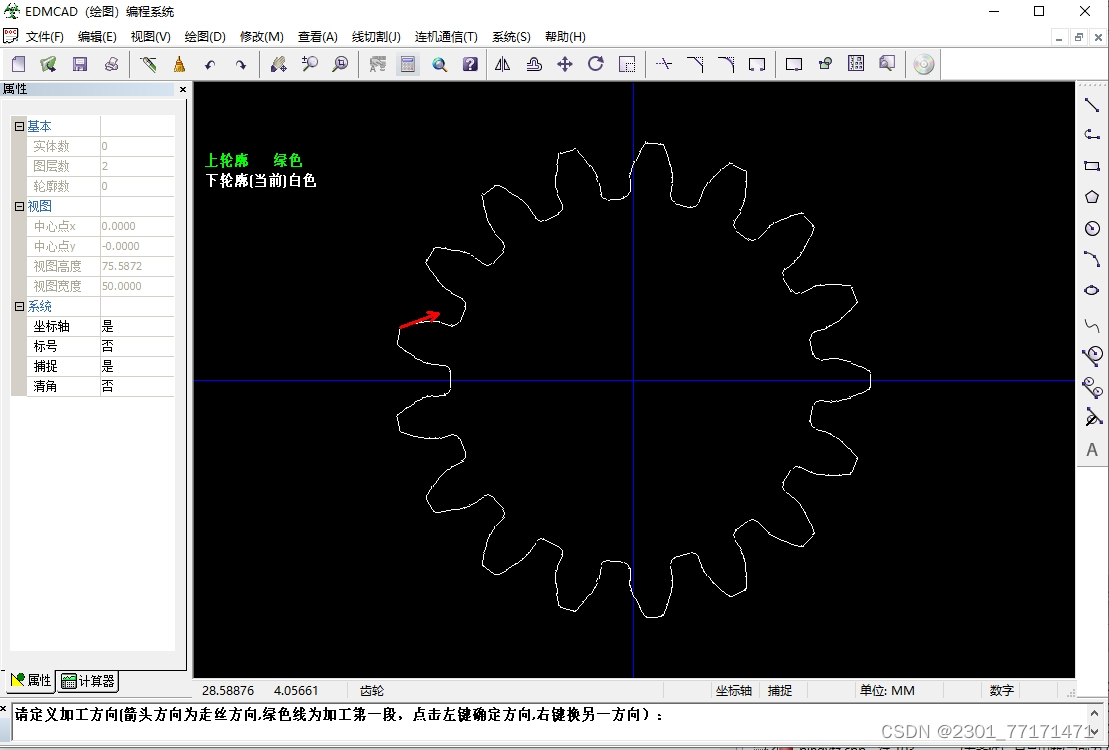The width and height of the screenshot is (1109, 750).
Task: Open the calculator icon in toolbar
Action: pos(407,64)
